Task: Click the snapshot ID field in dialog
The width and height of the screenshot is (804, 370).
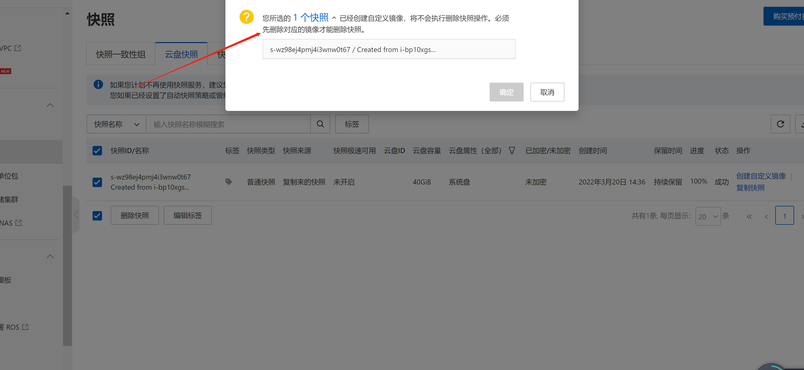Action: click(x=389, y=49)
